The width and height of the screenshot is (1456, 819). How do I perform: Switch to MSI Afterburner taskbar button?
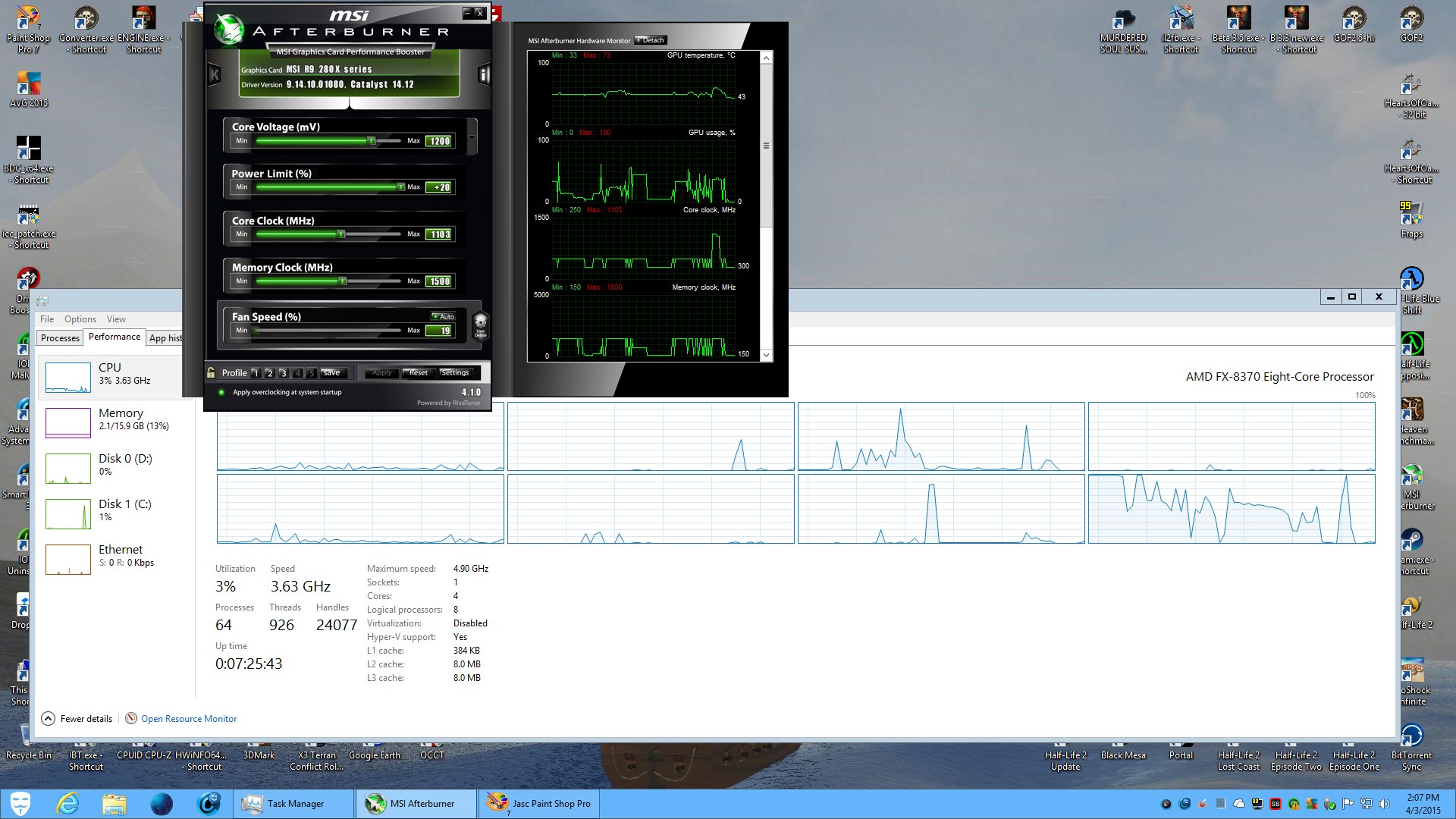[416, 804]
